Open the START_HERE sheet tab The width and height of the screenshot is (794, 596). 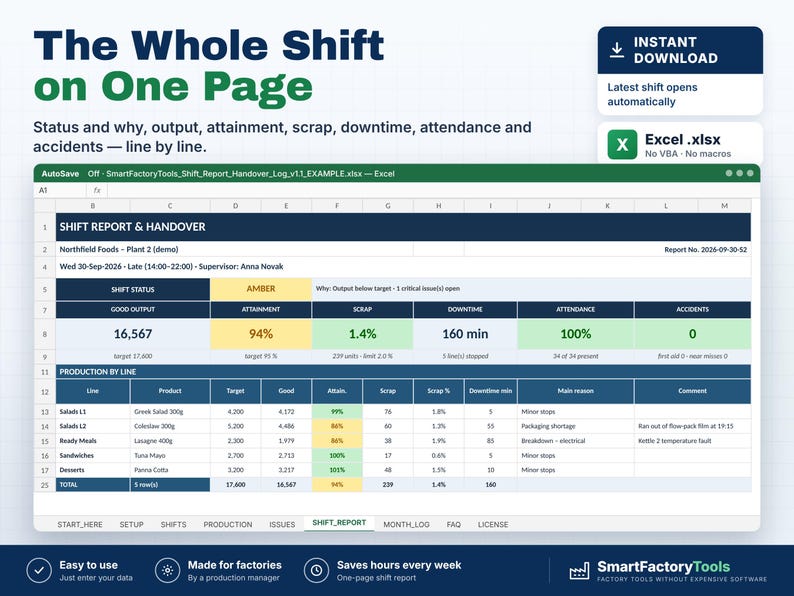80,525
